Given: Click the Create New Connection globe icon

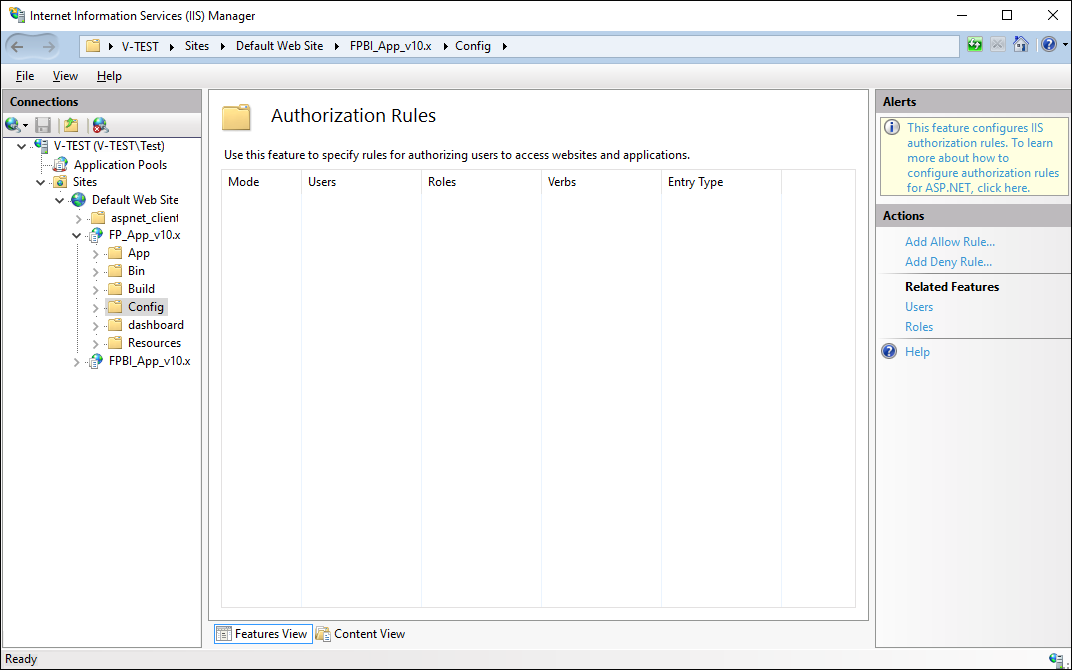Looking at the screenshot, I should click(13, 125).
